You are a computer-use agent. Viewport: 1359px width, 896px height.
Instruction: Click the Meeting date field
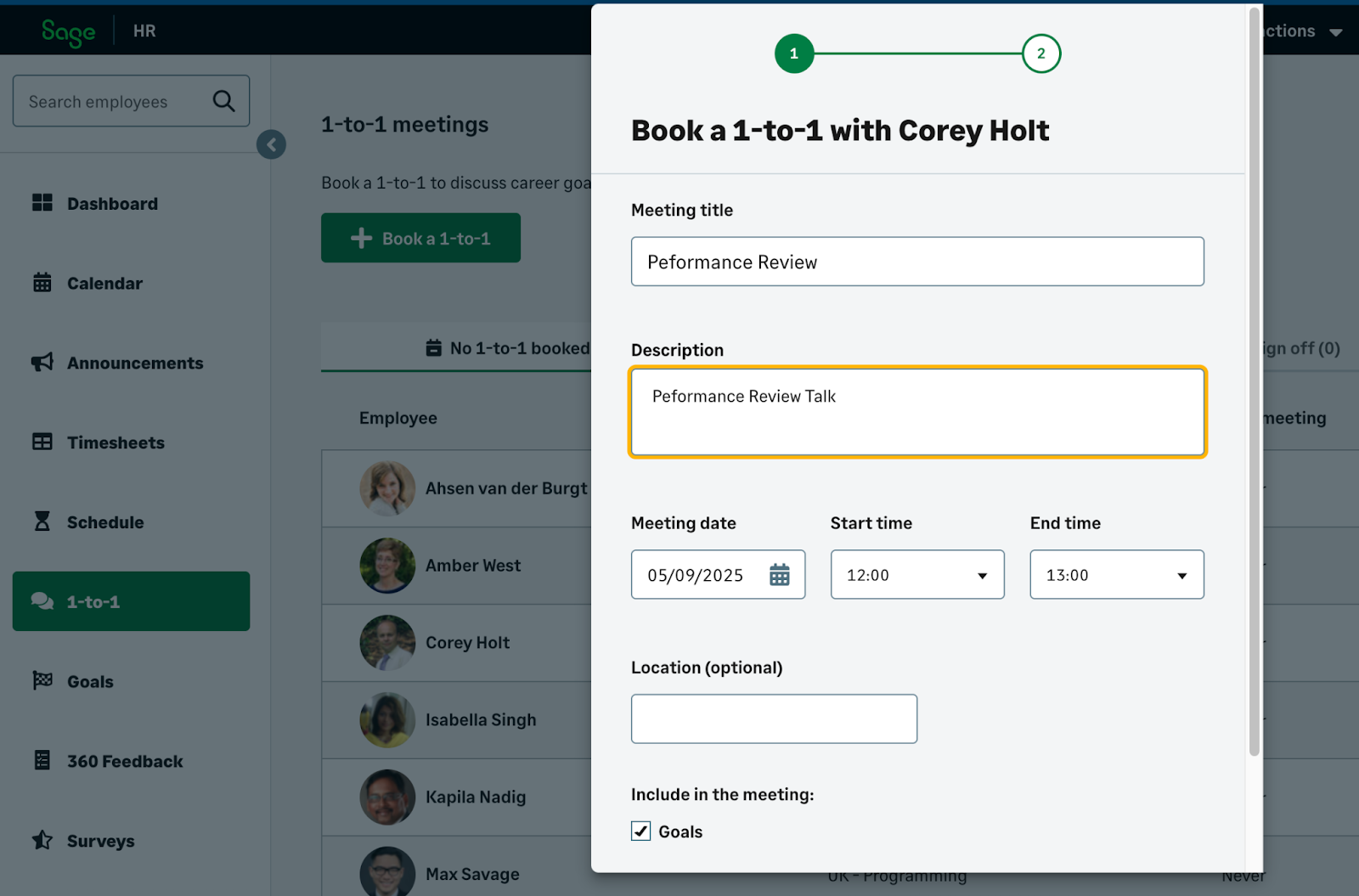pos(718,575)
